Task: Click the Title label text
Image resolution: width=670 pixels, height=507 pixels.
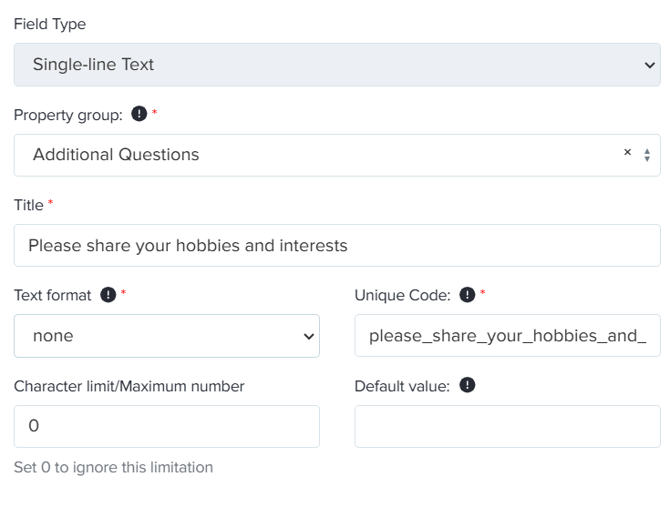Action: 28,205
